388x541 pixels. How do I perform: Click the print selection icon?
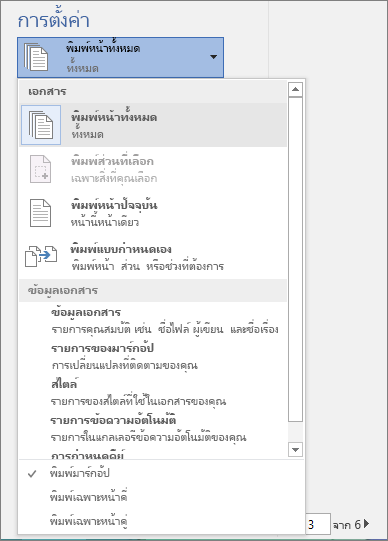[40, 169]
